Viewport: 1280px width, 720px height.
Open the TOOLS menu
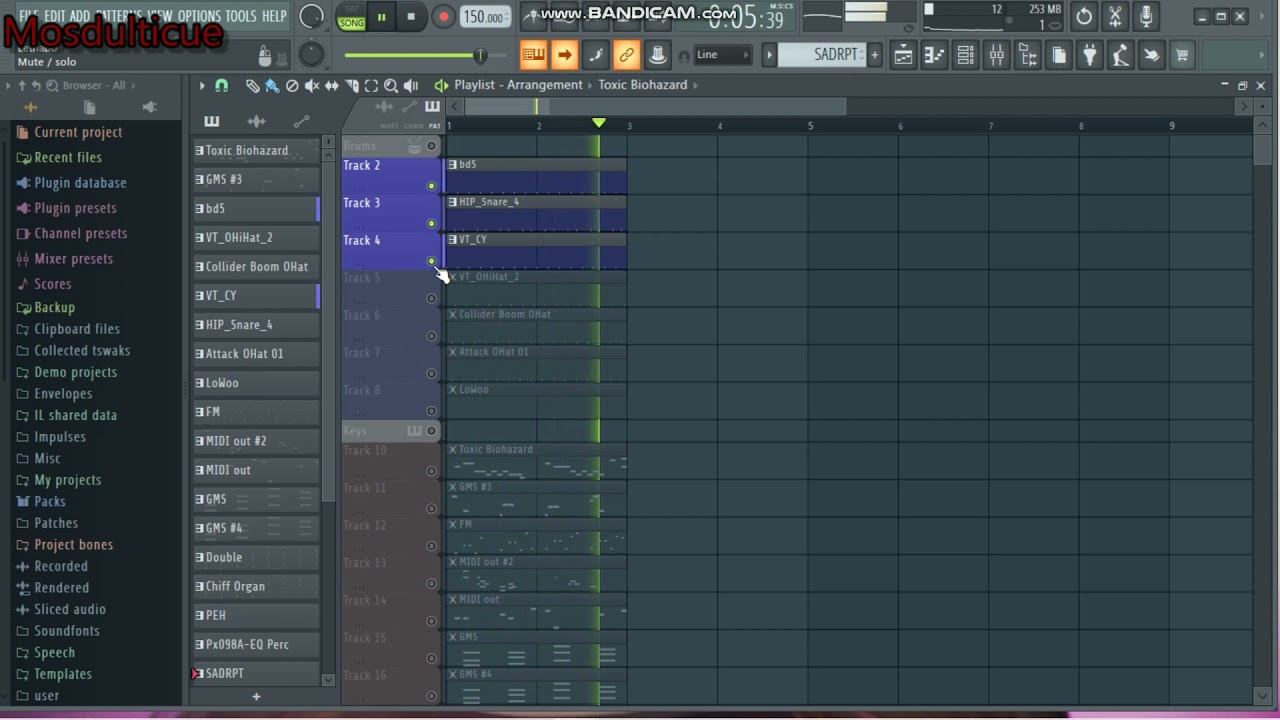(241, 16)
